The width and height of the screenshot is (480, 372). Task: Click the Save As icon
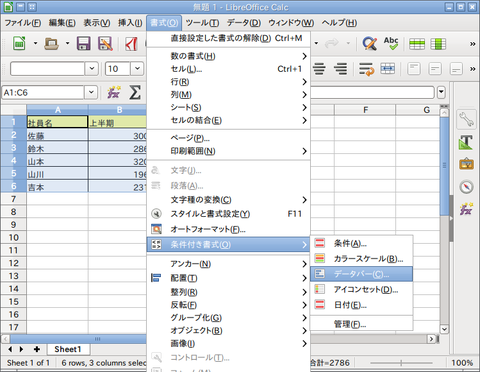105,43
